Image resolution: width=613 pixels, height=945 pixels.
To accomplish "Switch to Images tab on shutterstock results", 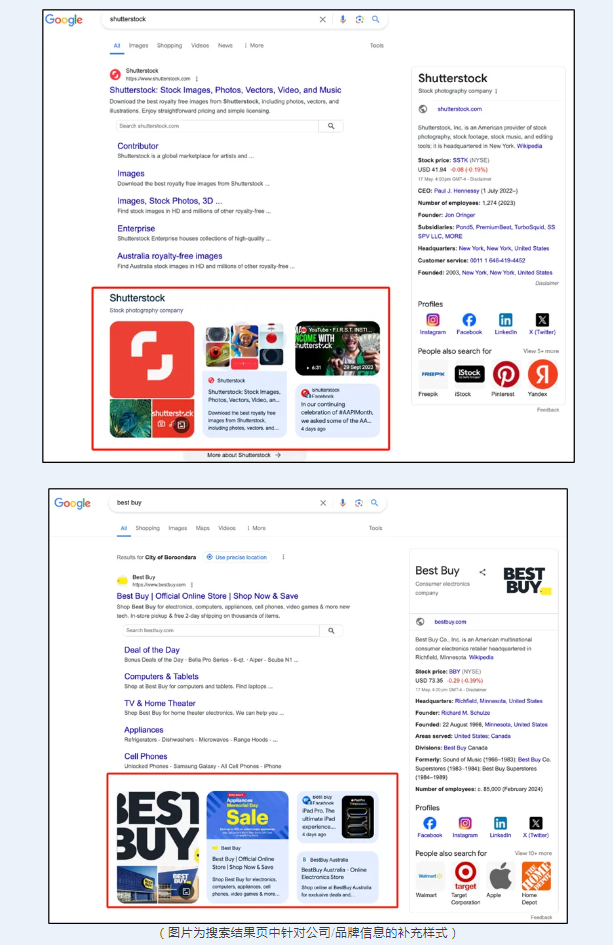I will pos(139,46).
